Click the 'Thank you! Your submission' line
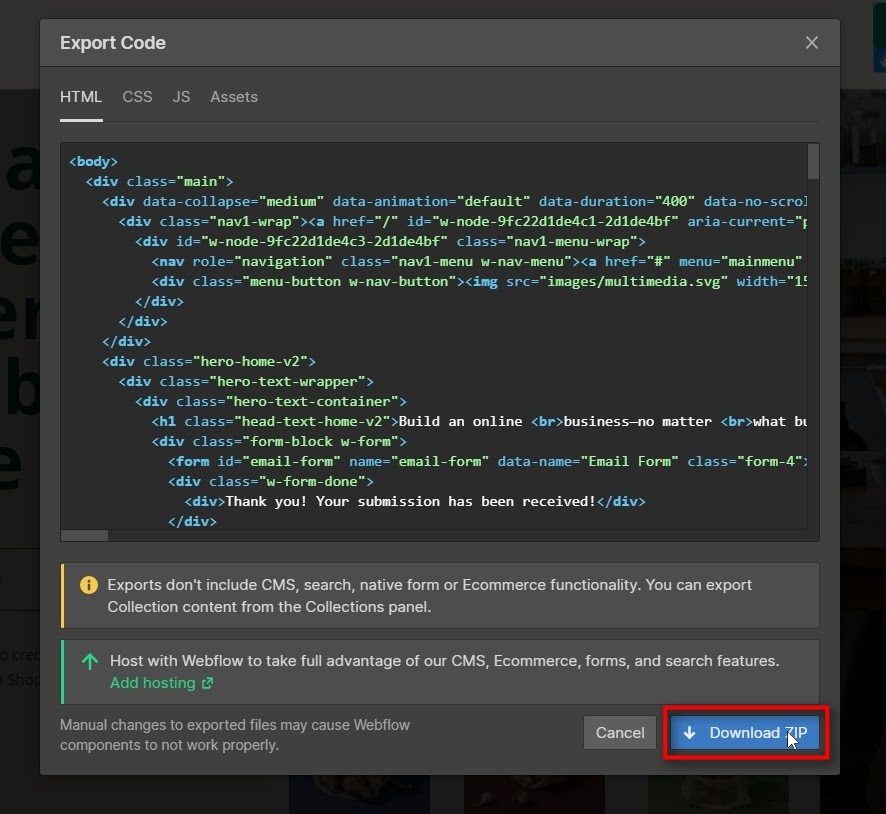The height and width of the screenshot is (814, 886). [x=415, y=502]
